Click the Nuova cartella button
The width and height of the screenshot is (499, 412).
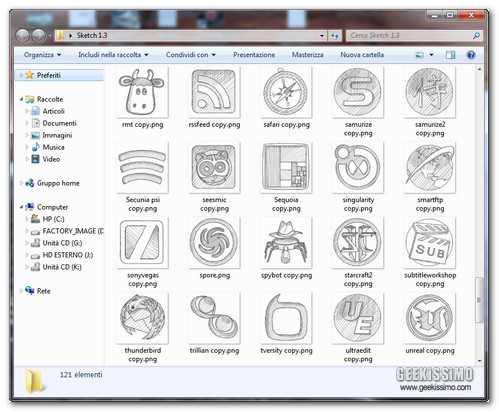[x=362, y=55]
